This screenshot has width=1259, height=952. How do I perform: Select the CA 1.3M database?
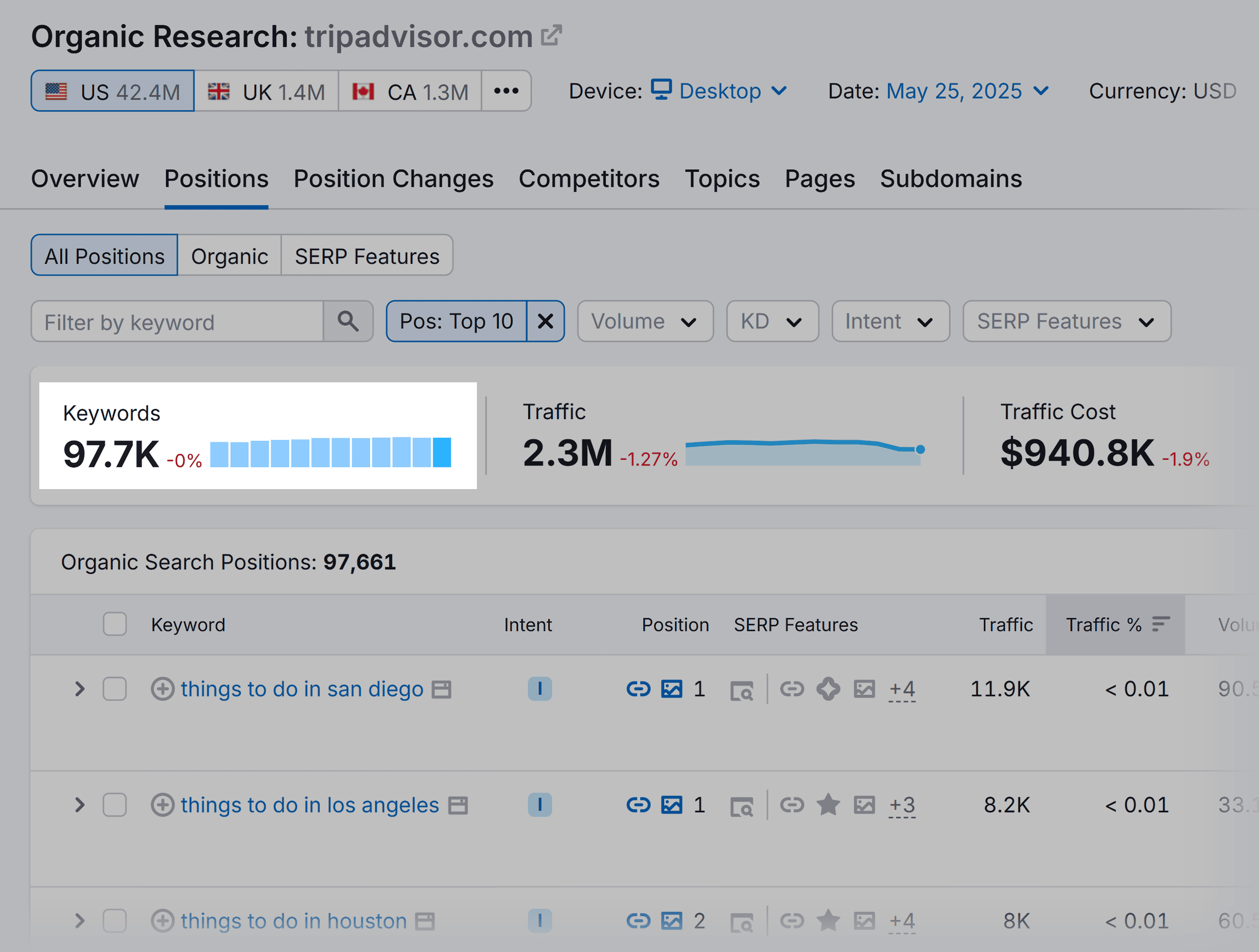coord(410,91)
